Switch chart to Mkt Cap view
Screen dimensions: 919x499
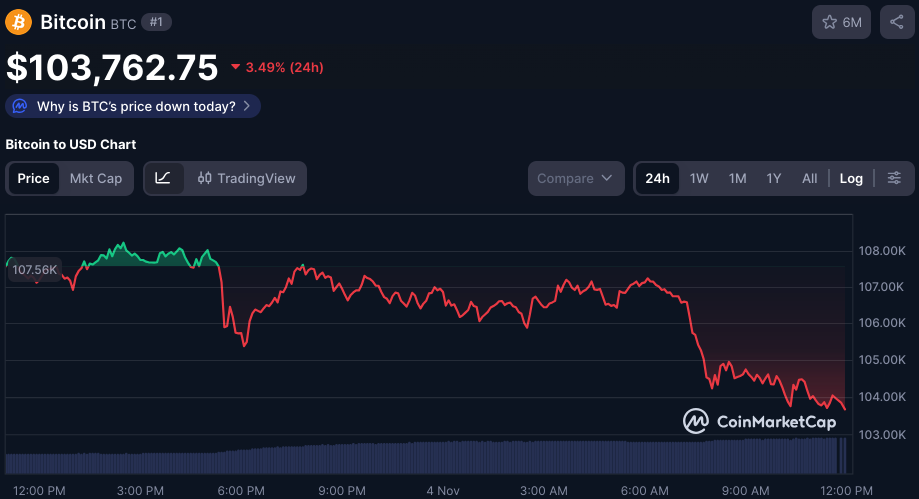(x=96, y=178)
